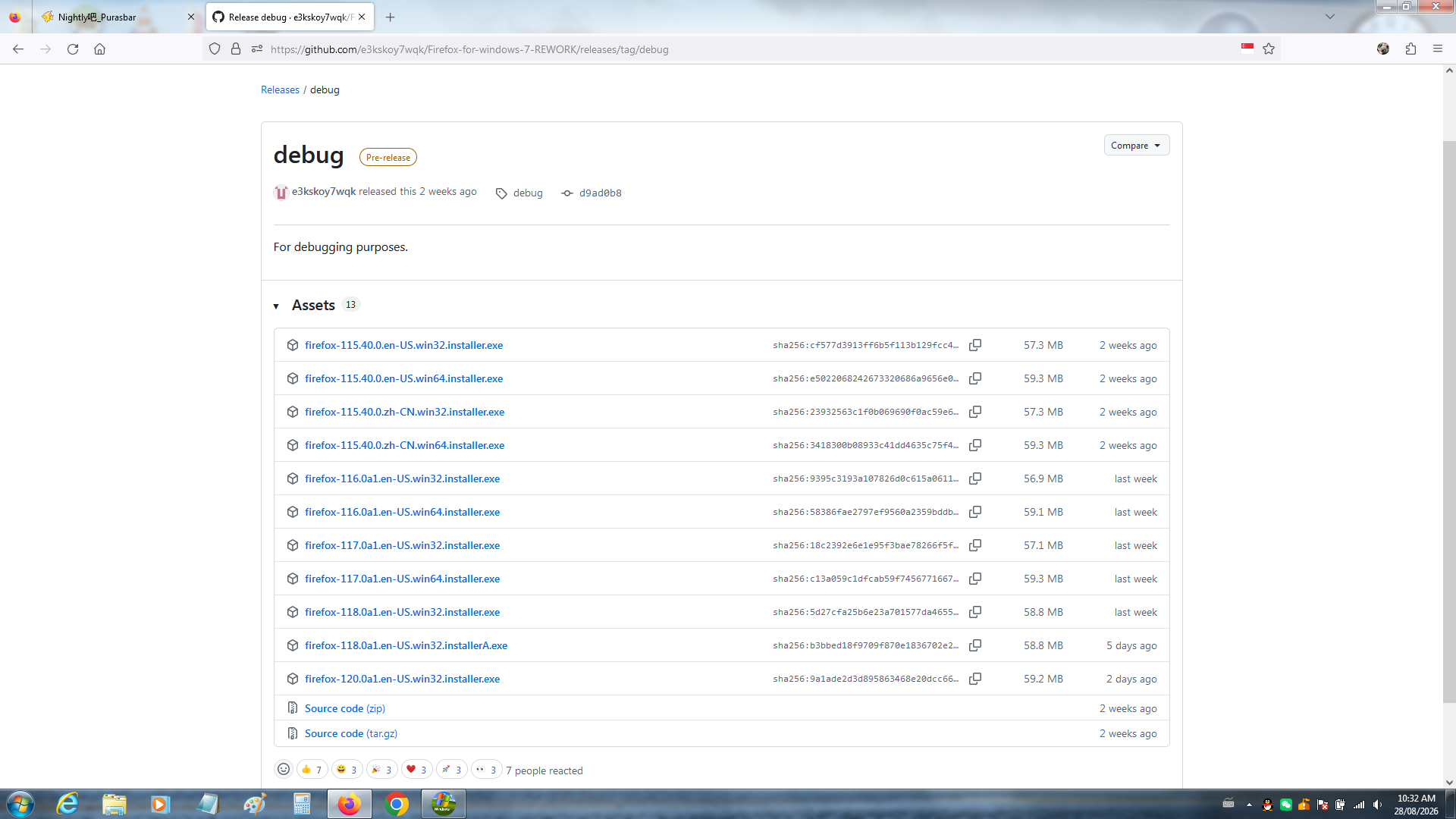Open the debug tag link
The width and height of the screenshot is (1456, 819).
528,193
